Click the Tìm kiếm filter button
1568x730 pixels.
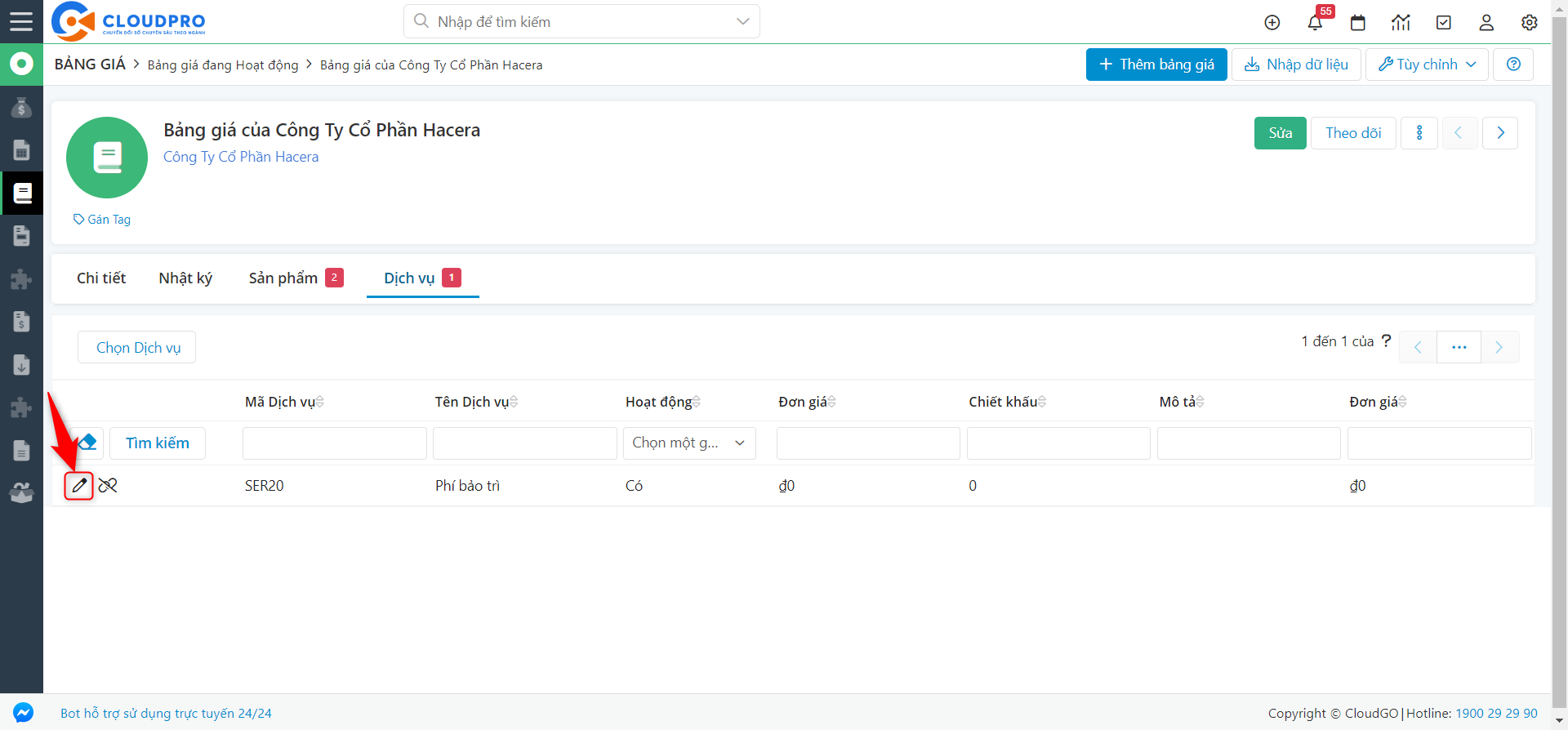(158, 443)
